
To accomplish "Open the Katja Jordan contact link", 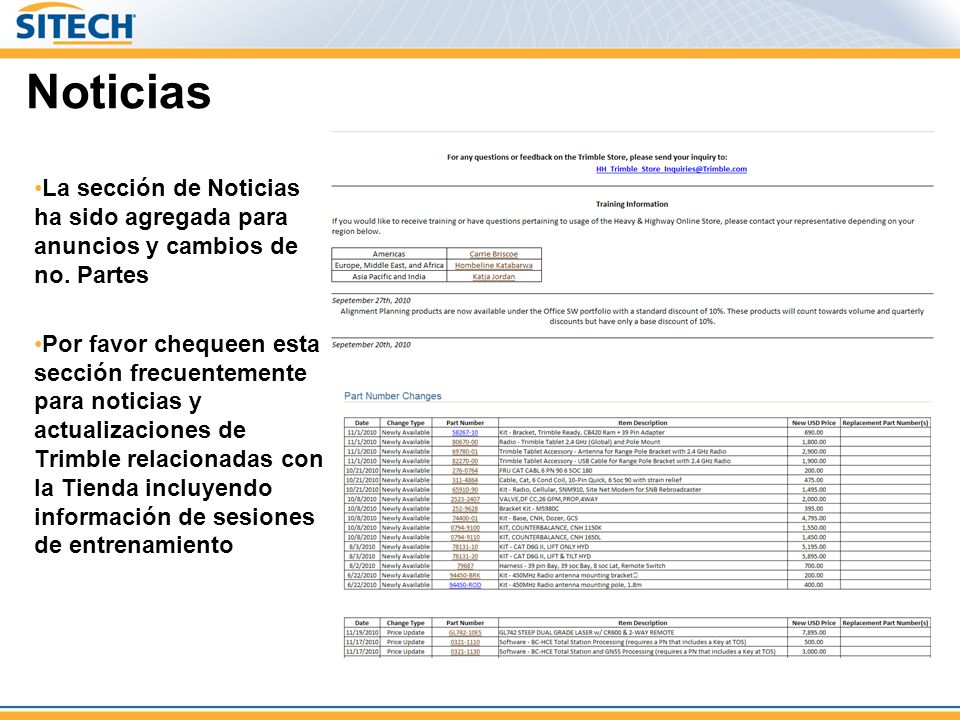I will pos(493,277).
